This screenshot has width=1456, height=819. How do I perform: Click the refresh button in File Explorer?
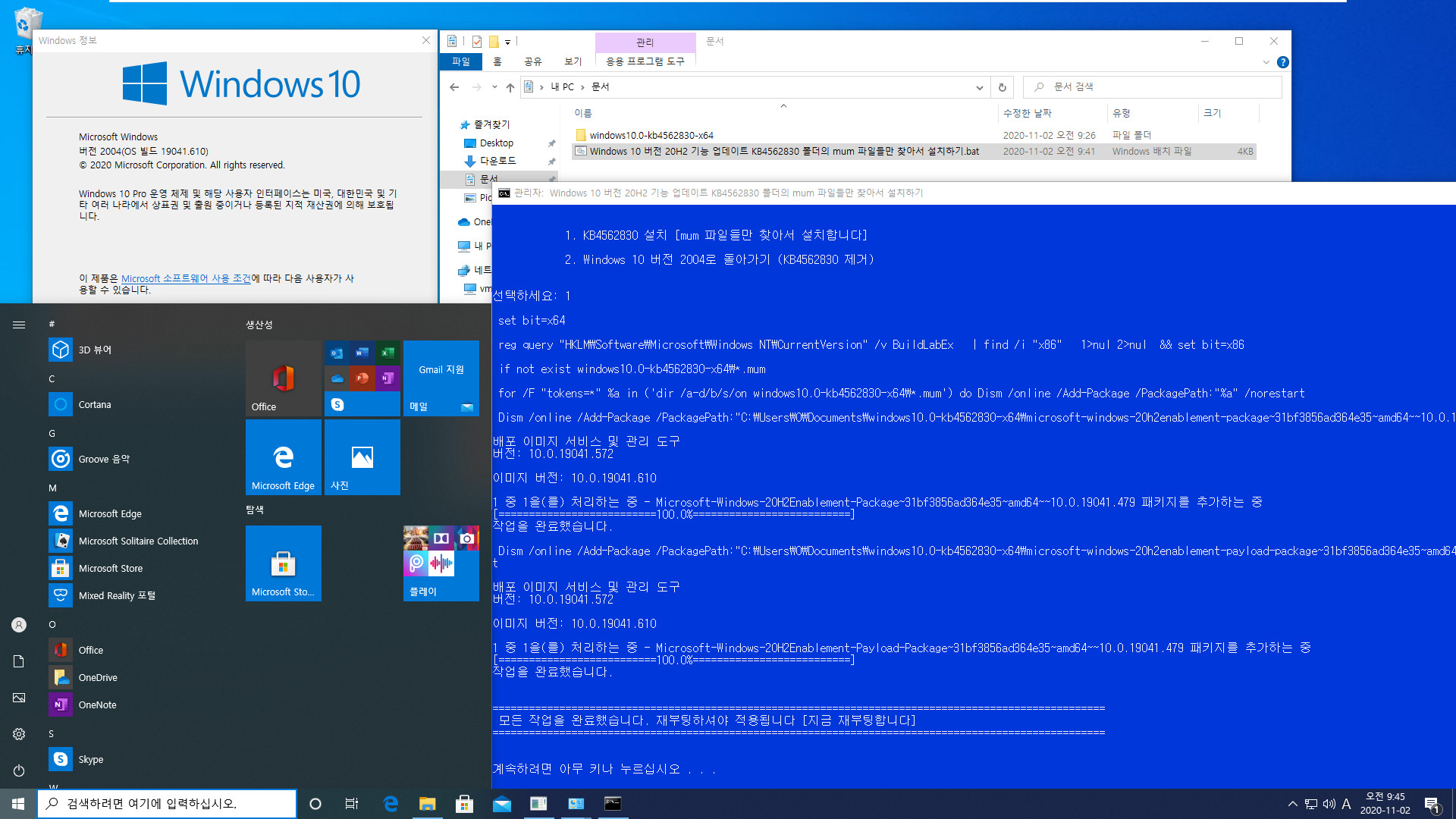(x=1003, y=87)
